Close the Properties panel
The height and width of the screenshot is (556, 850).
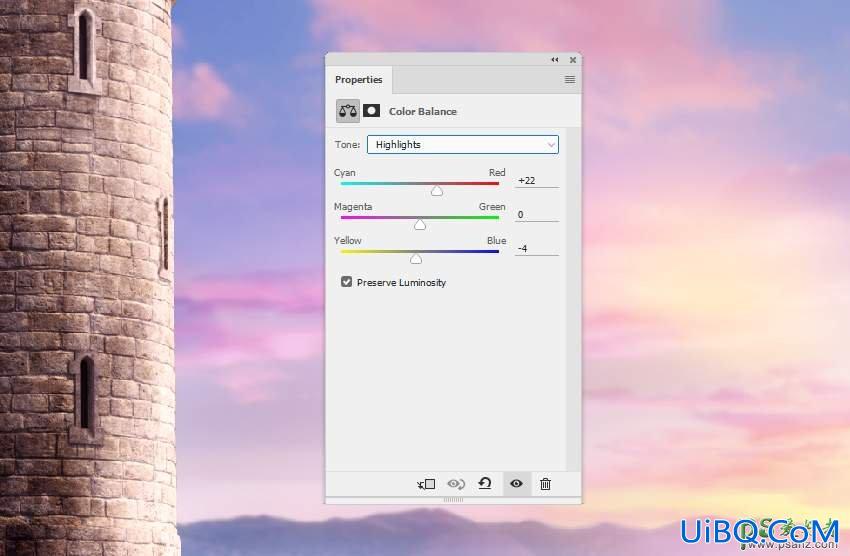[x=572, y=60]
